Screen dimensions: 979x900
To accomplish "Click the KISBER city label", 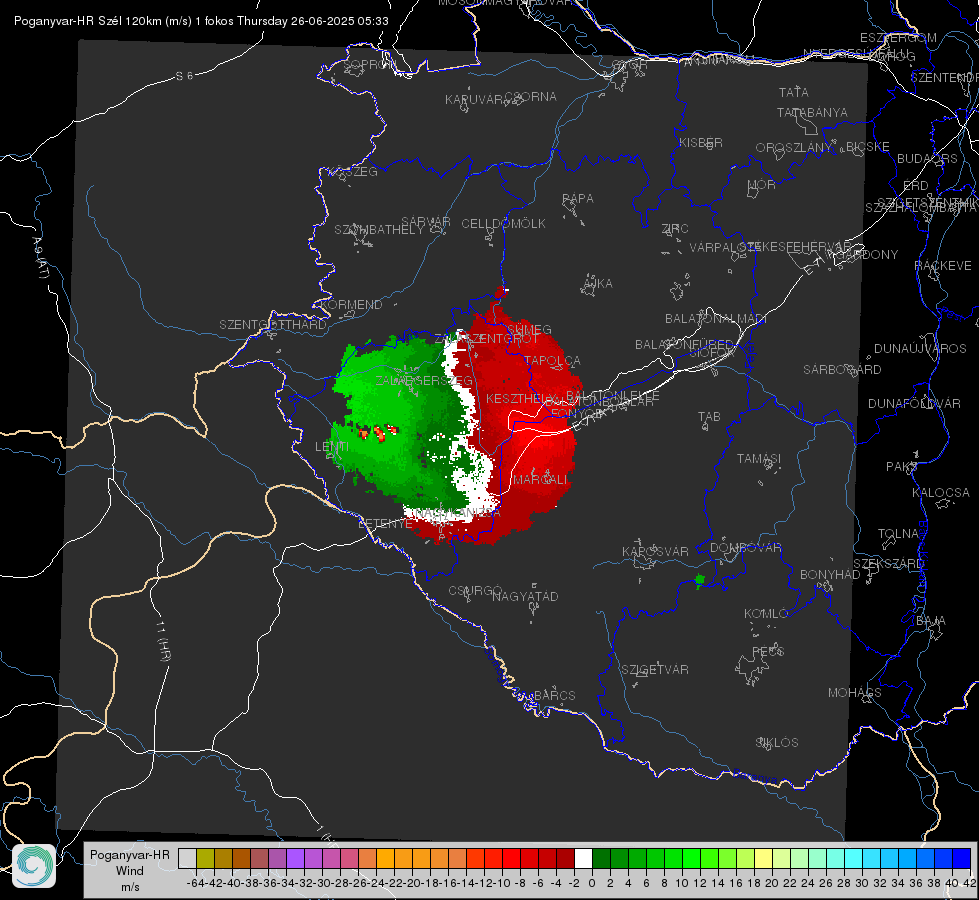I will (x=701, y=142).
